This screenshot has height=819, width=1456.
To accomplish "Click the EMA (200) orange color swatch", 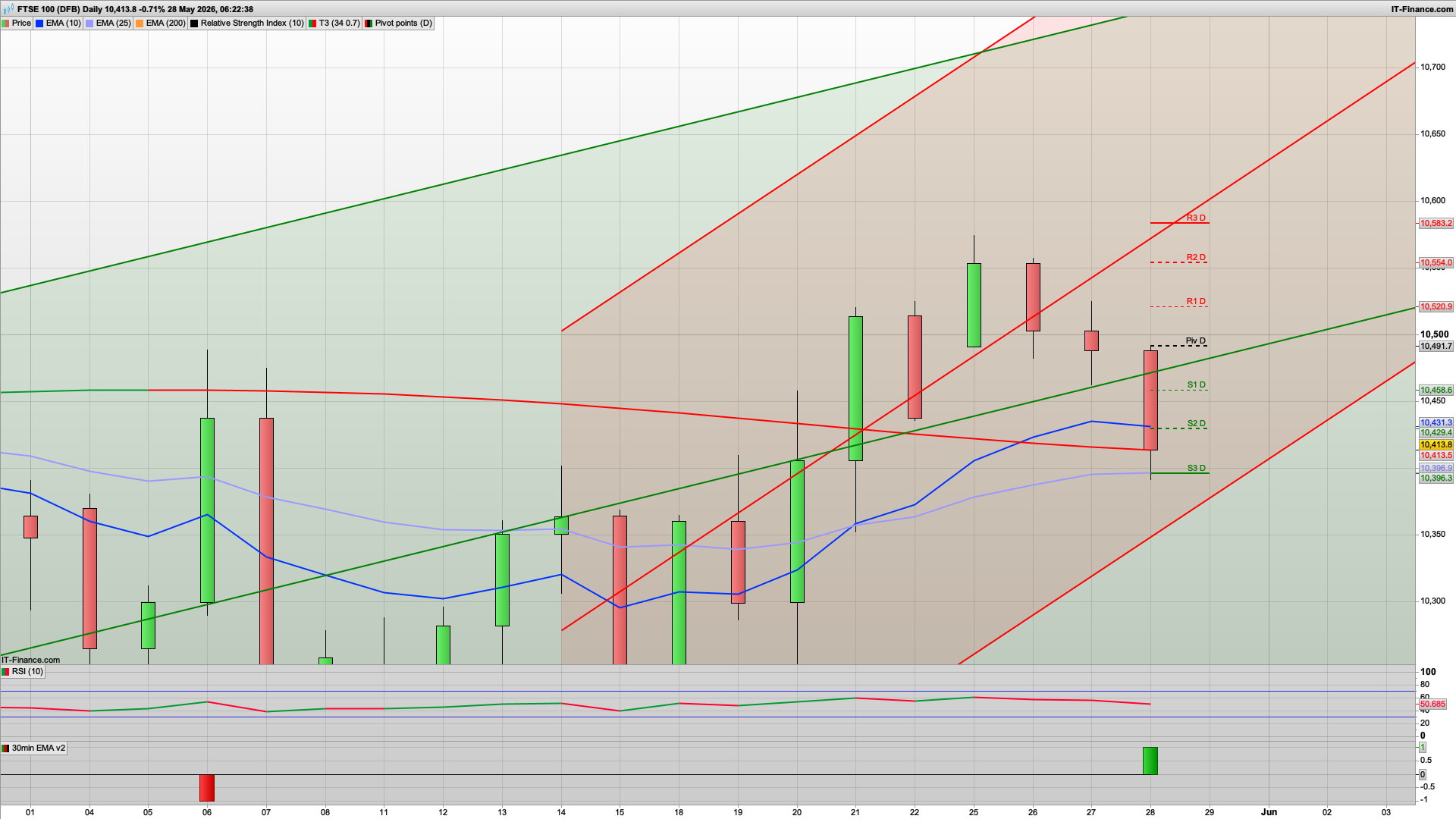I will point(140,24).
